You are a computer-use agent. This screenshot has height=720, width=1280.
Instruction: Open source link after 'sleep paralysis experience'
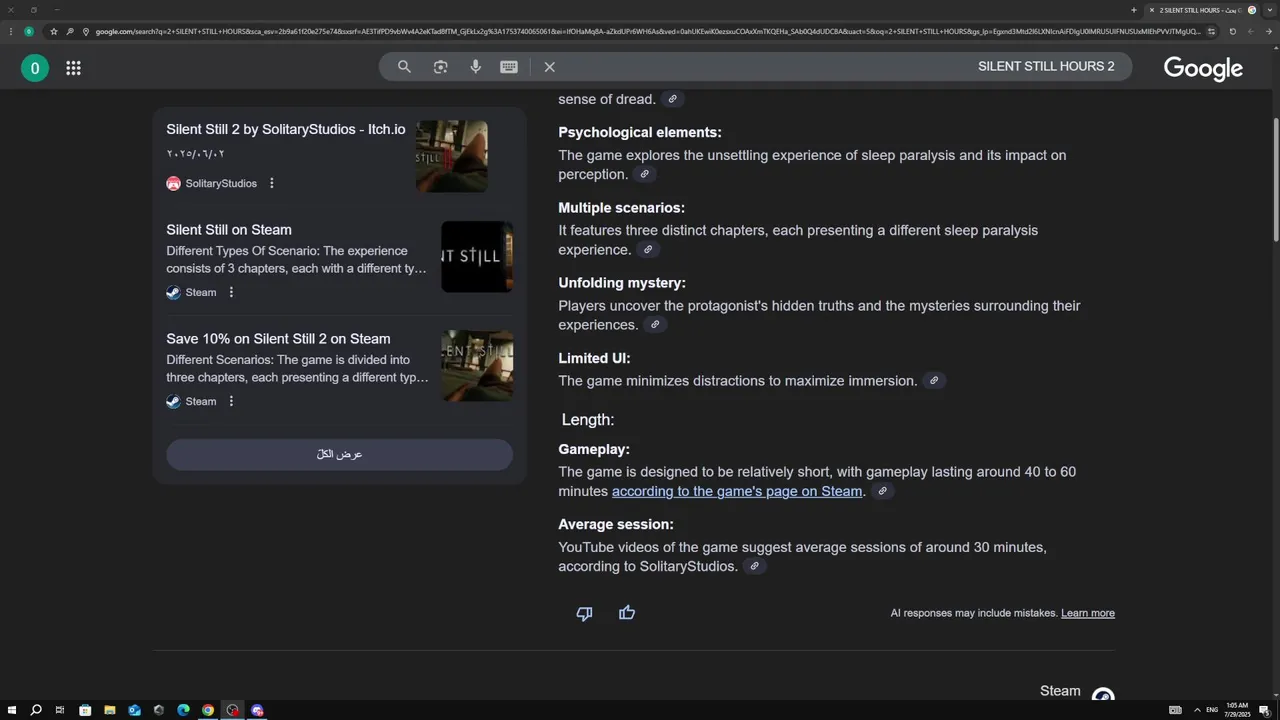(x=648, y=250)
